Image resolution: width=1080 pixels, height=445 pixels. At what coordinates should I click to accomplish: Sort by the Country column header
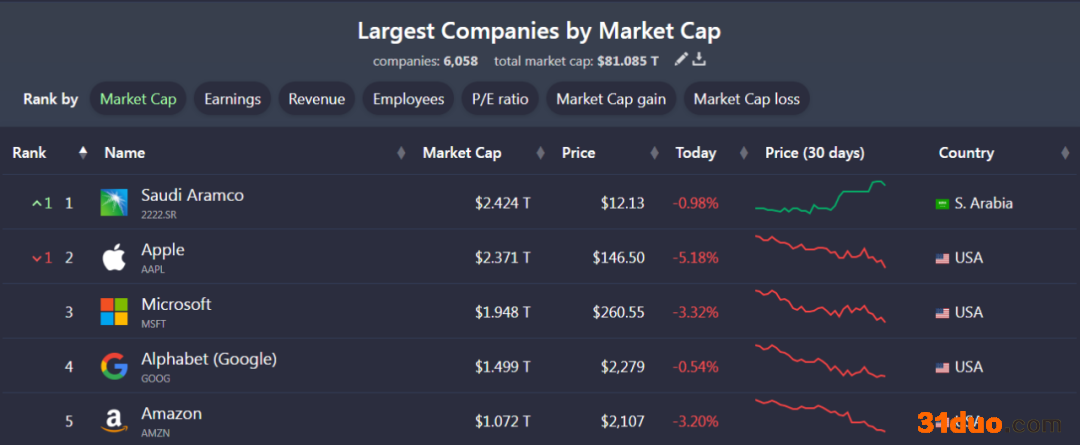pos(966,153)
